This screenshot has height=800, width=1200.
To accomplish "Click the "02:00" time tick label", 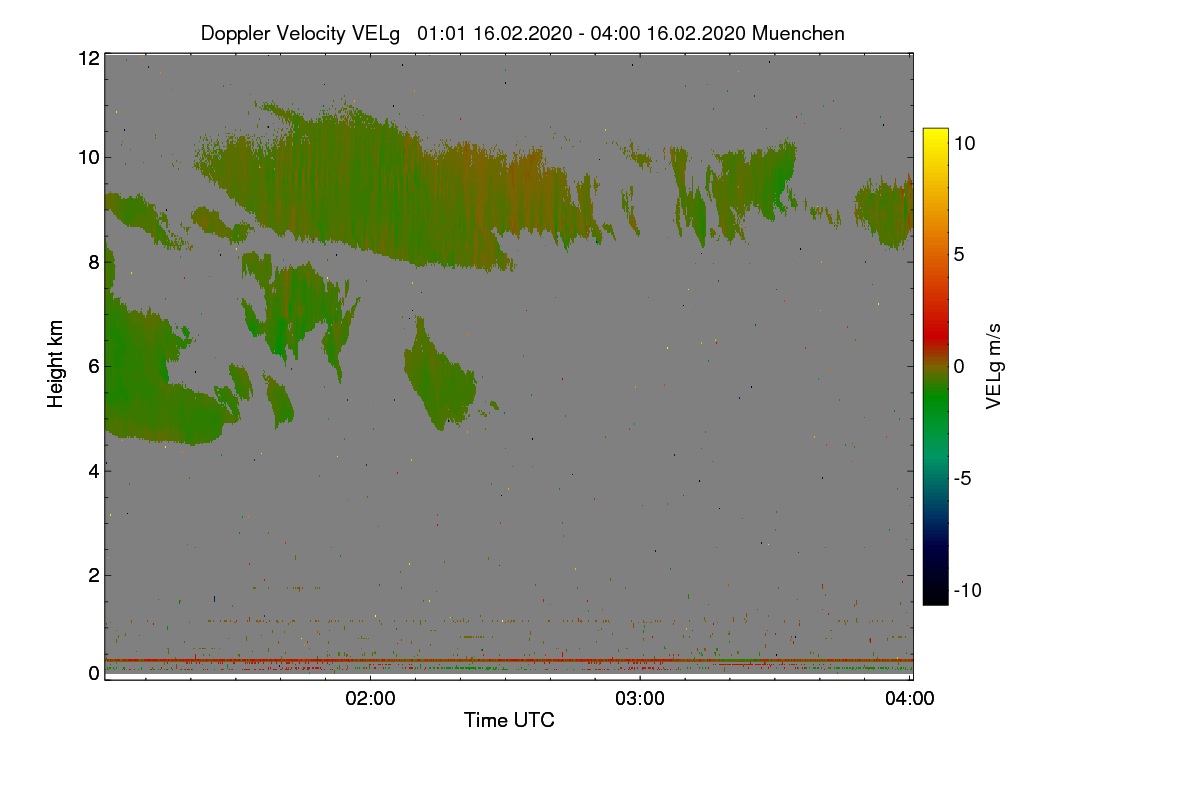I will (x=370, y=699).
